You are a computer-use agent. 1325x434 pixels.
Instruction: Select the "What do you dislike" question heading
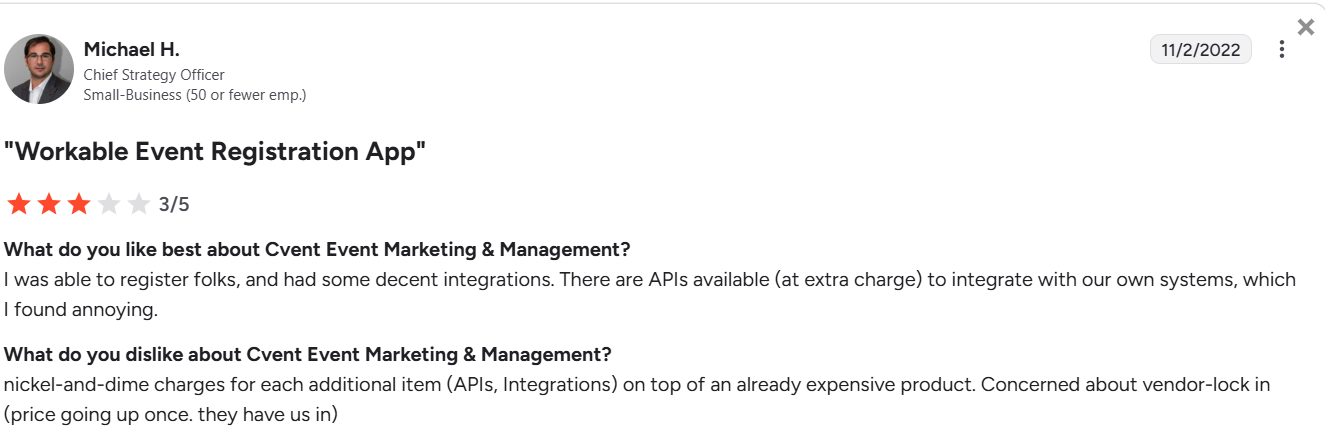point(307,354)
